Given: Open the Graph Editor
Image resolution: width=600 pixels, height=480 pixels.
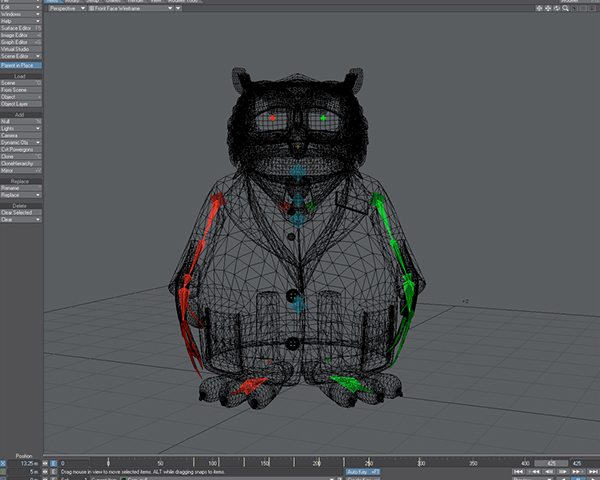Looking at the screenshot, I should (x=21, y=42).
